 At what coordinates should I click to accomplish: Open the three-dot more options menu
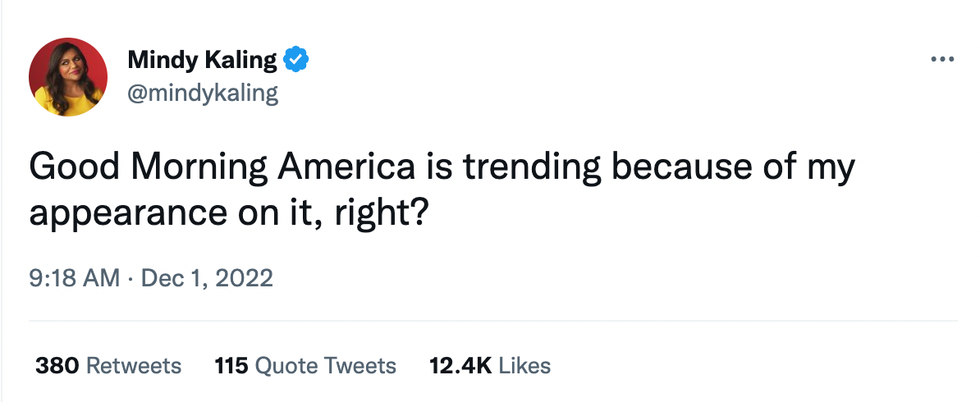[x=942, y=60]
